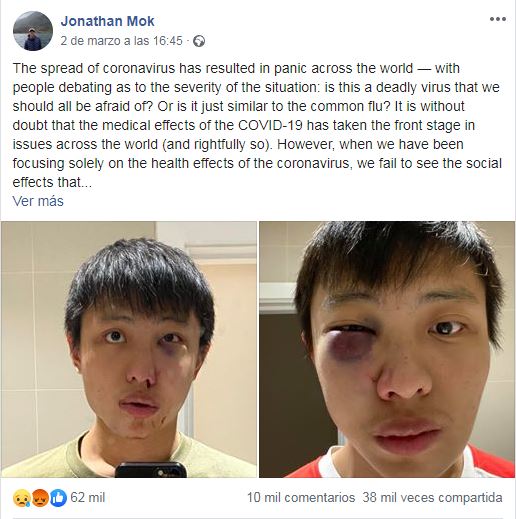Open the Jonathan Mok profile name link

point(107,21)
